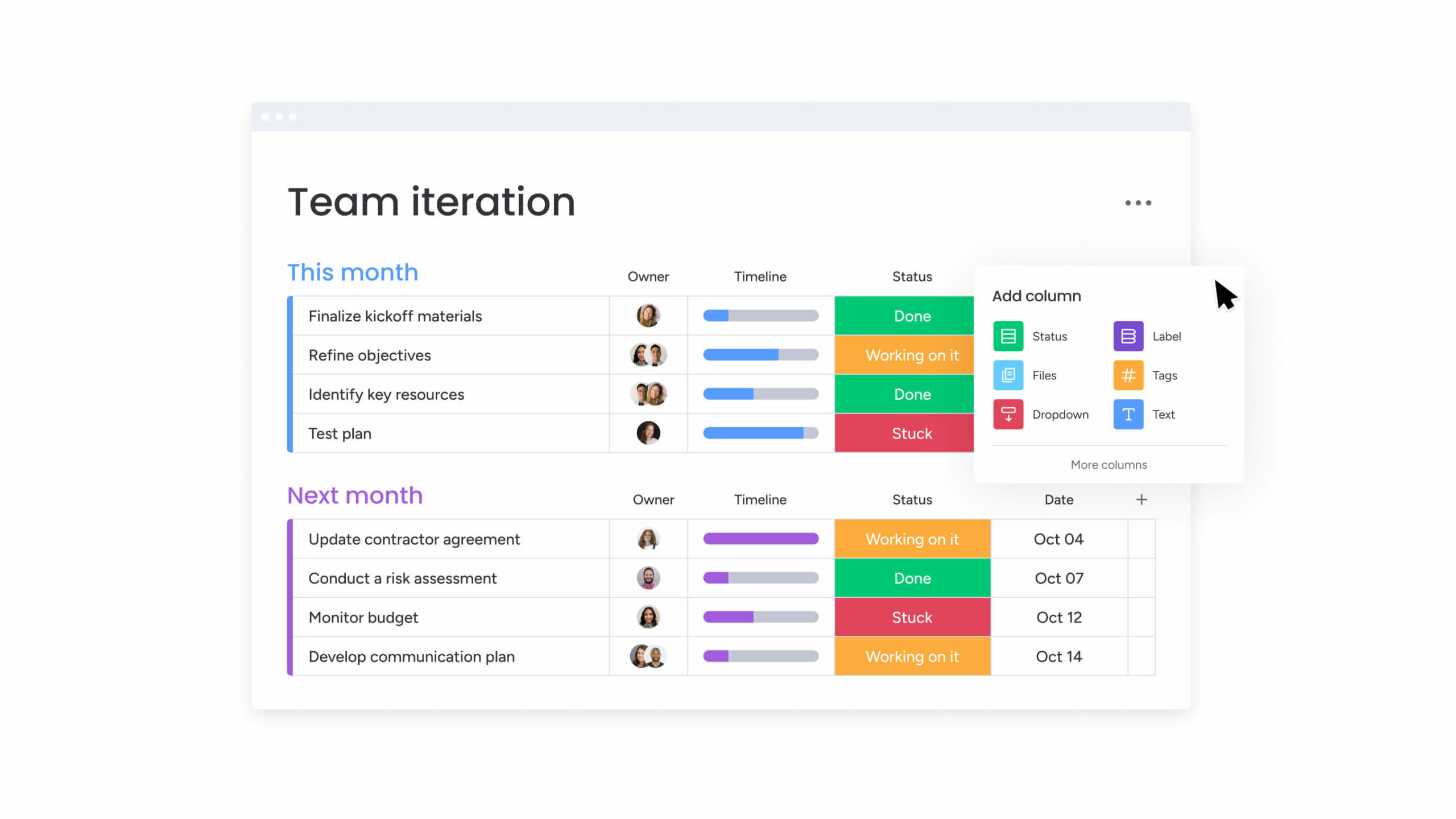The height and width of the screenshot is (819, 1456).
Task: Click the Conduct a risk assessment Done badge
Action: 911,578
